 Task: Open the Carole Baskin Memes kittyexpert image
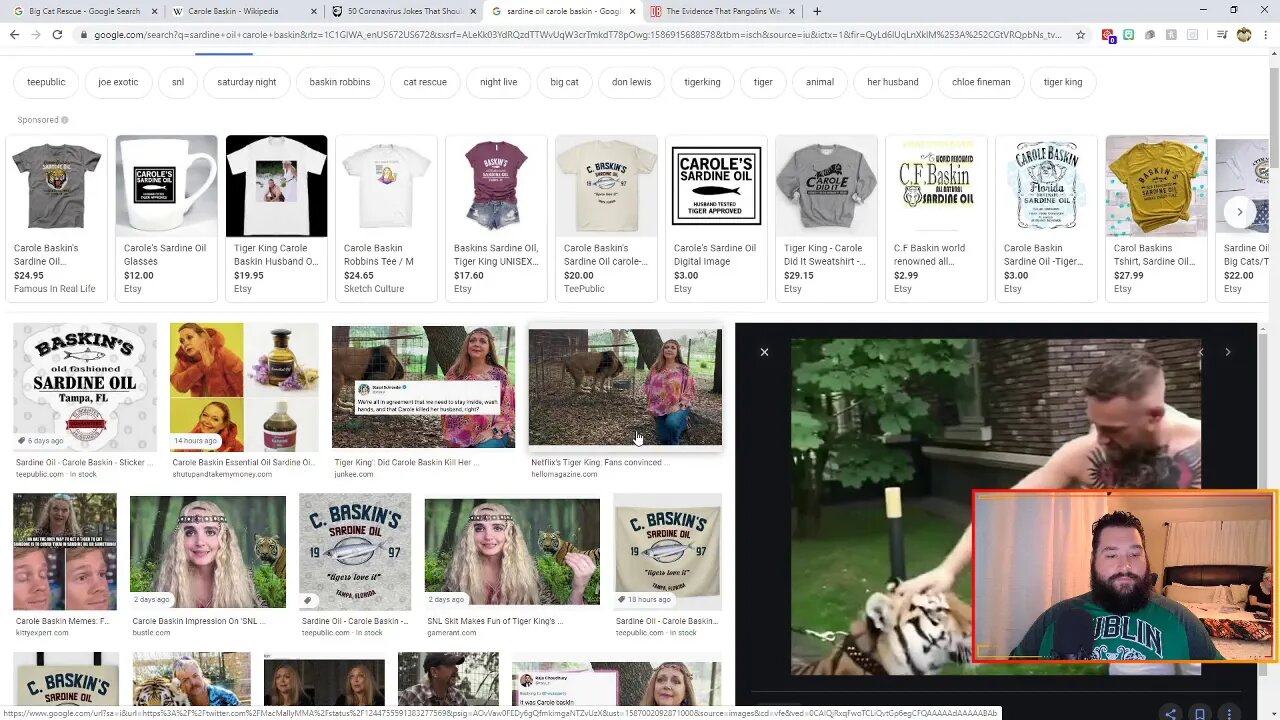65,552
